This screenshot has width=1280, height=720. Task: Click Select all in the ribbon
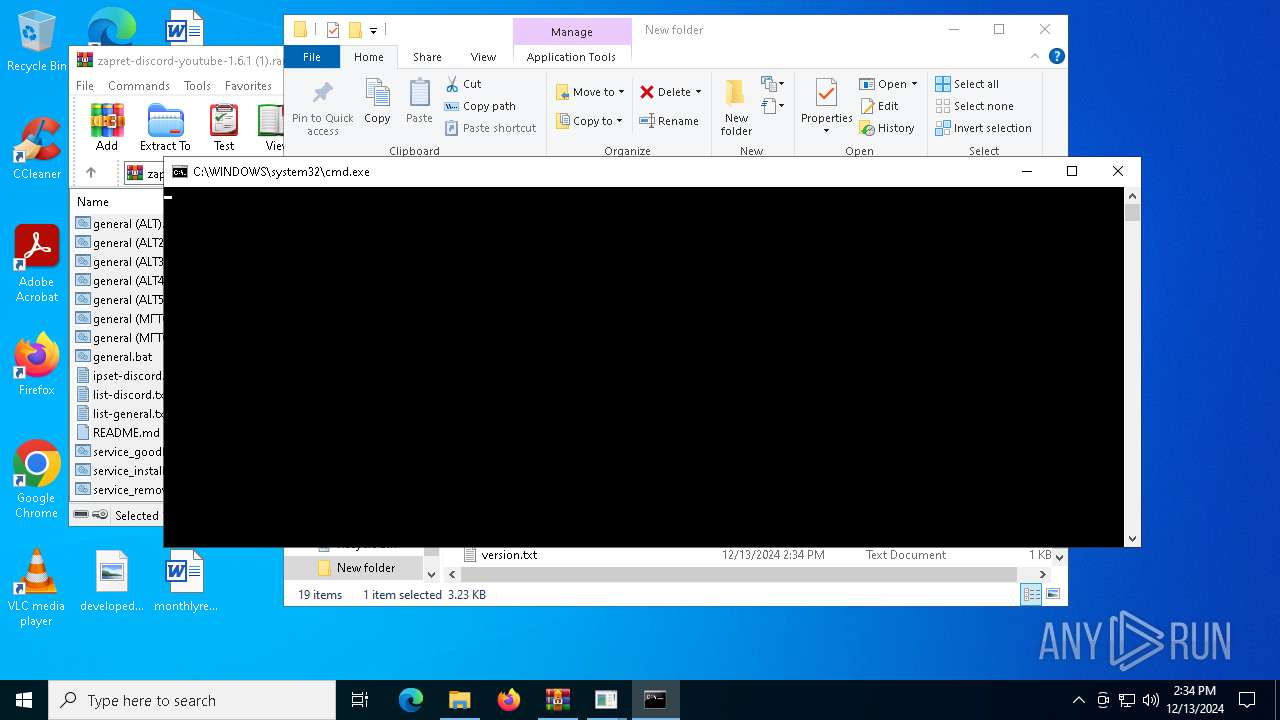click(967, 84)
